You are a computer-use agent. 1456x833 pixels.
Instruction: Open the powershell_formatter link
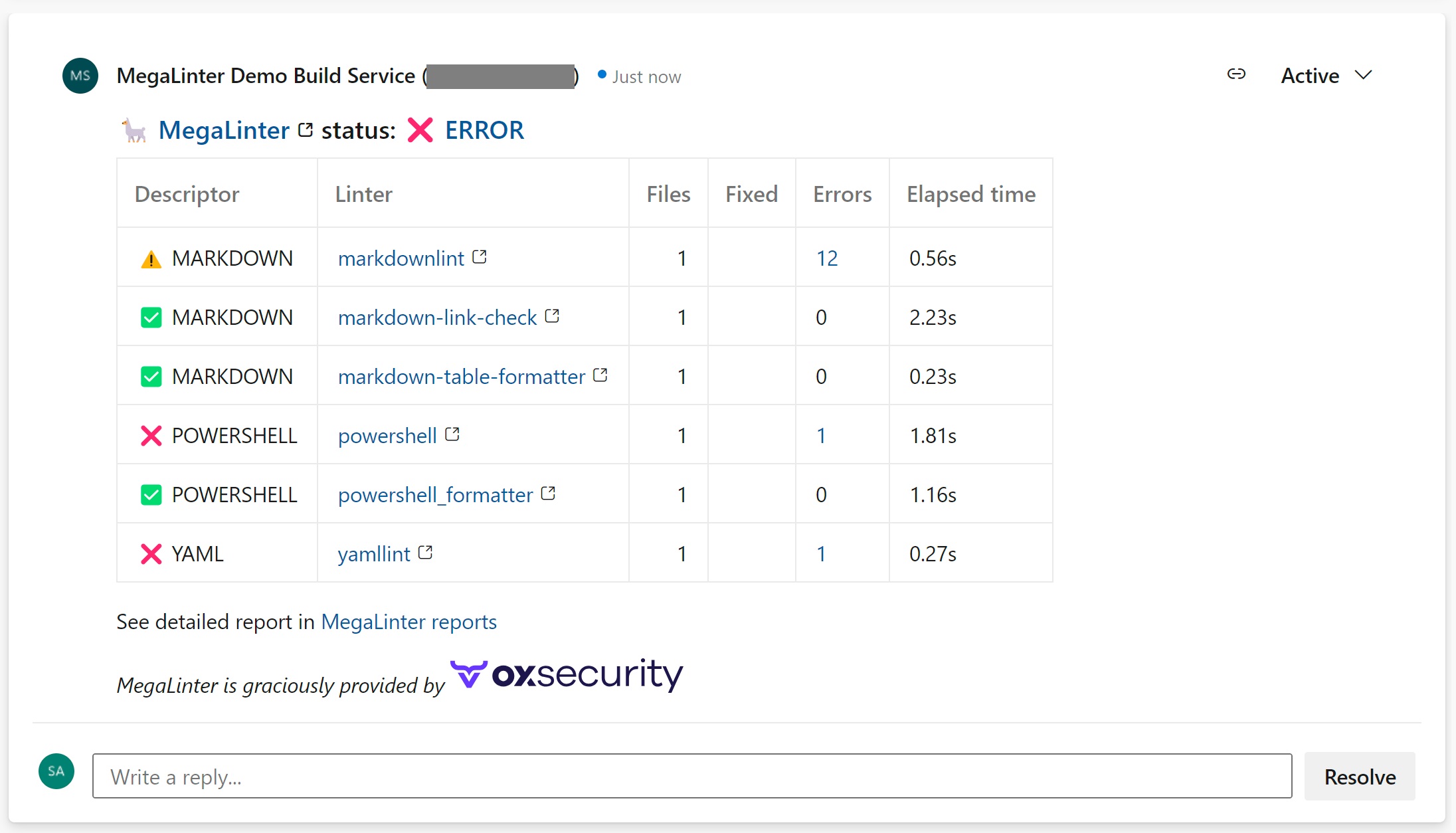tap(436, 495)
